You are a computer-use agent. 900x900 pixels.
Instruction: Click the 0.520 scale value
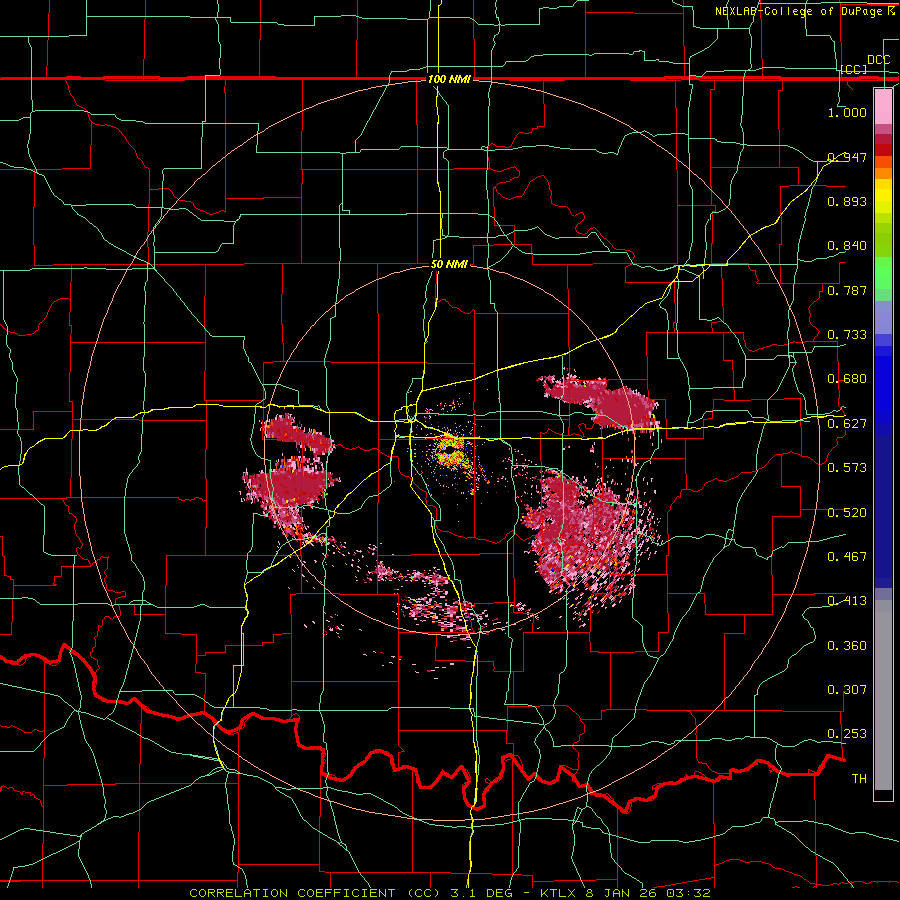coord(847,513)
